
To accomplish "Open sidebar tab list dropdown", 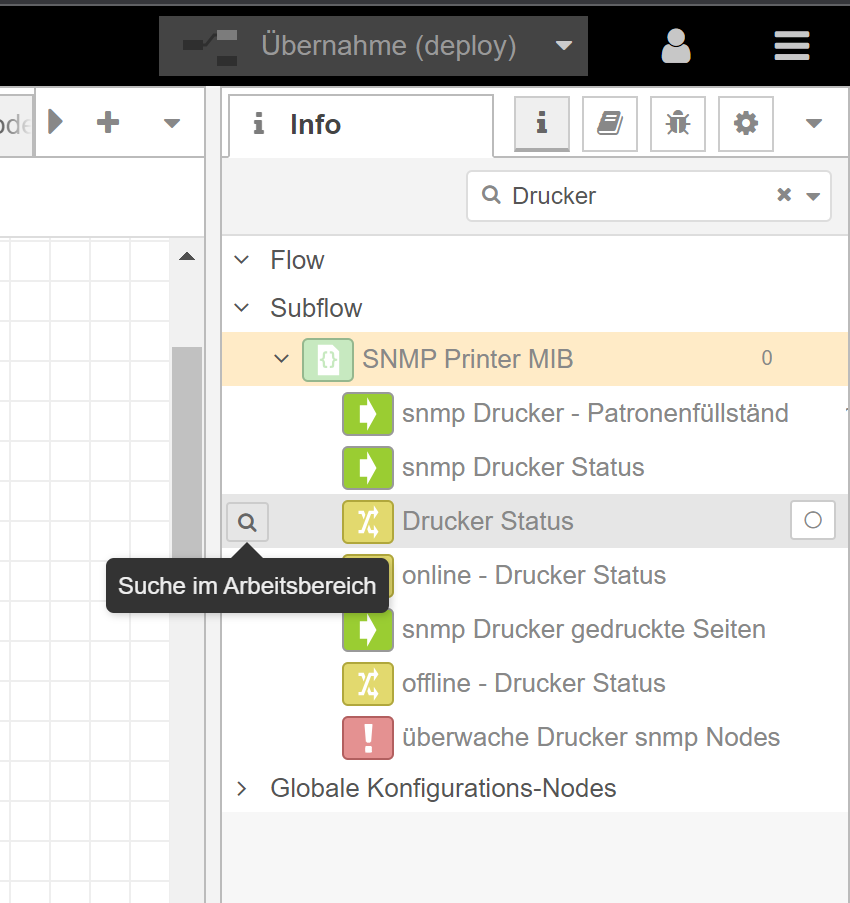I will pyautogui.click(x=814, y=123).
